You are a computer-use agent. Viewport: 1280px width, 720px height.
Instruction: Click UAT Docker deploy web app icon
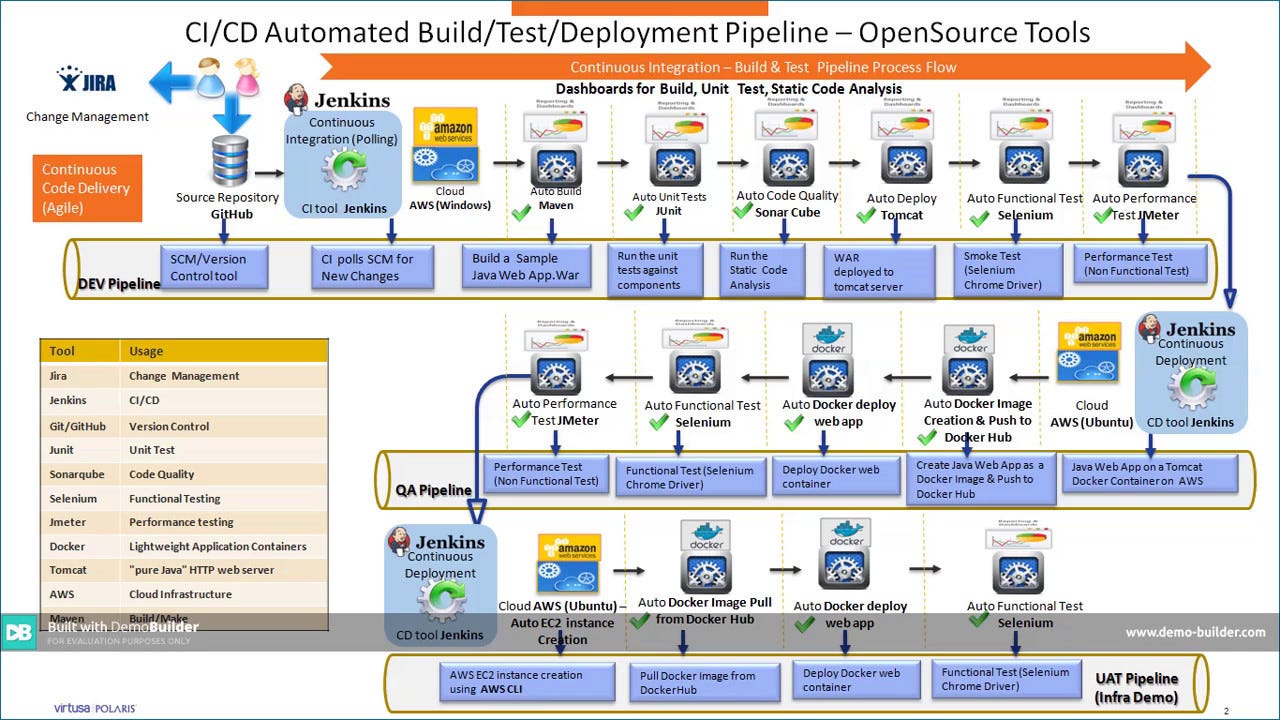(x=845, y=570)
